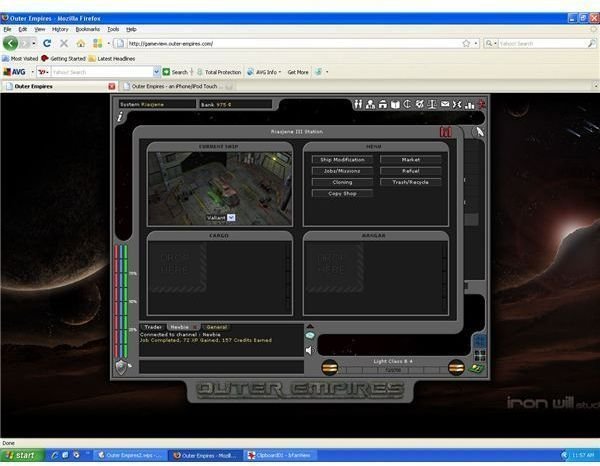Screen dimensions: 600x466
Task: Click the satellite dish icon beside station panel
Action: click(479, 132)
